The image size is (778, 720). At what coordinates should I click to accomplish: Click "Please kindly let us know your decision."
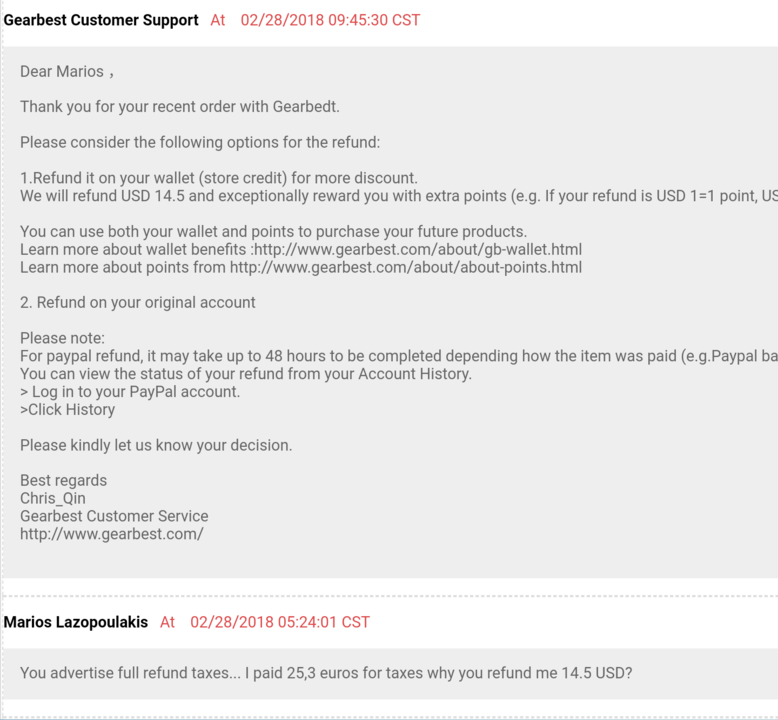coord(156,445)
